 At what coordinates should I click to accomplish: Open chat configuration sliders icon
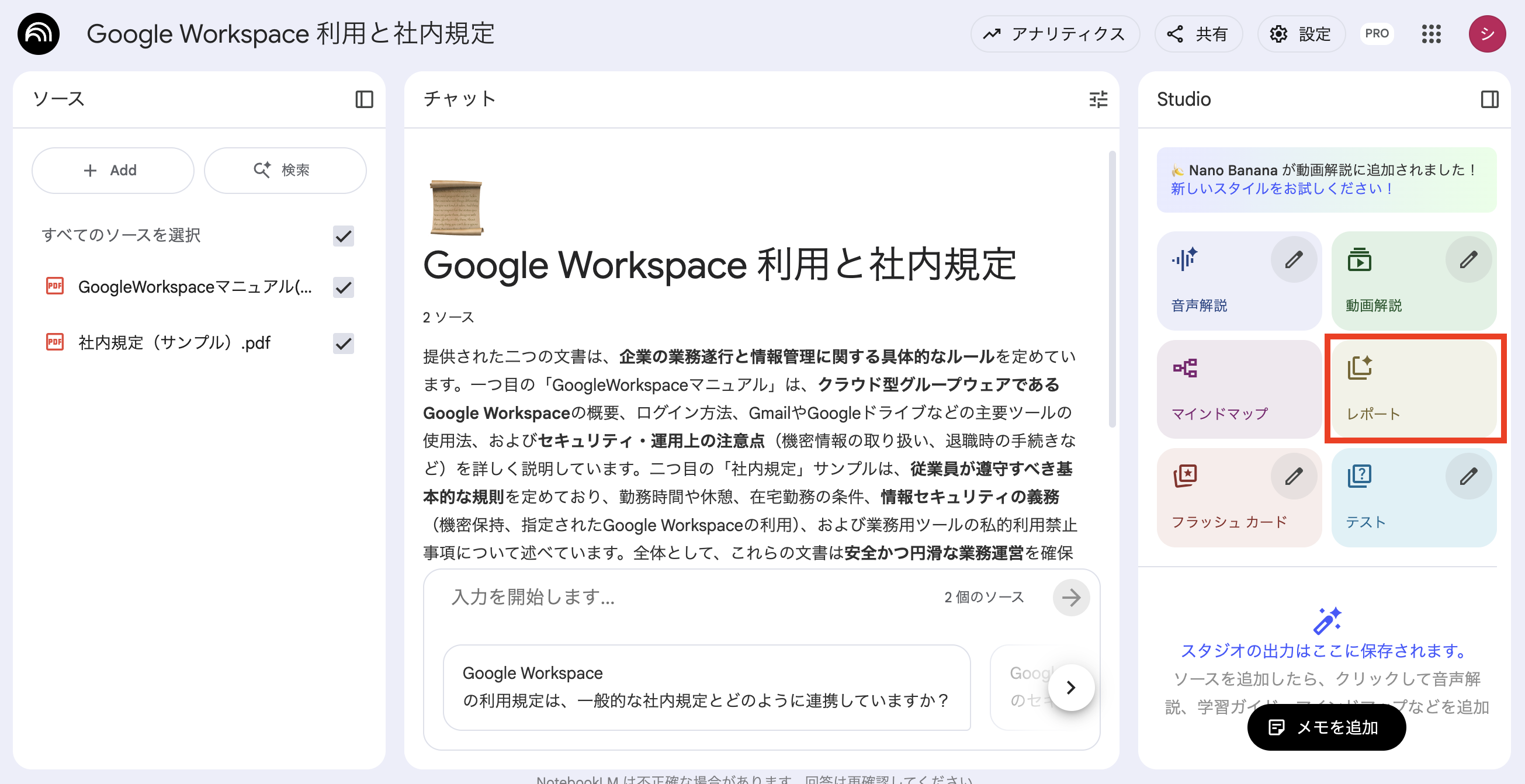[1098, 99]
